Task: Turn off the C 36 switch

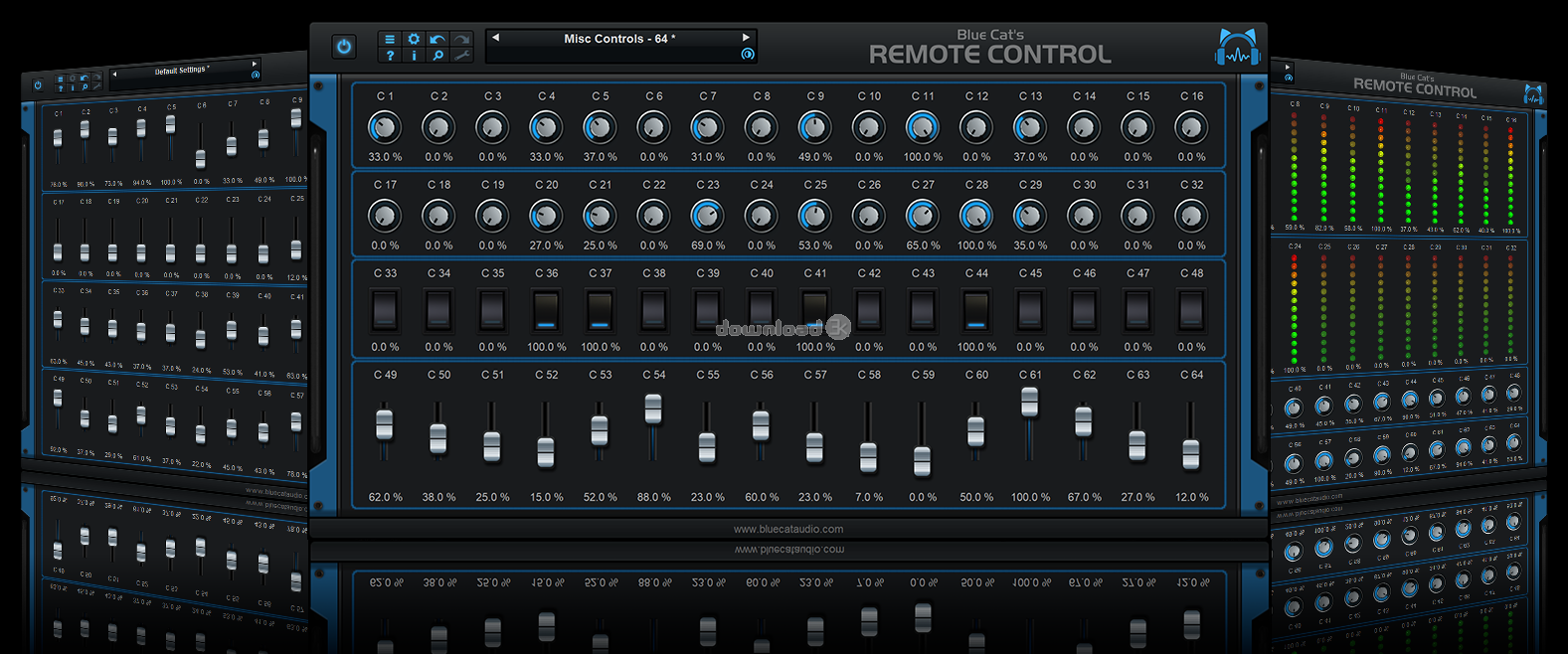Action: coord(546,310)
